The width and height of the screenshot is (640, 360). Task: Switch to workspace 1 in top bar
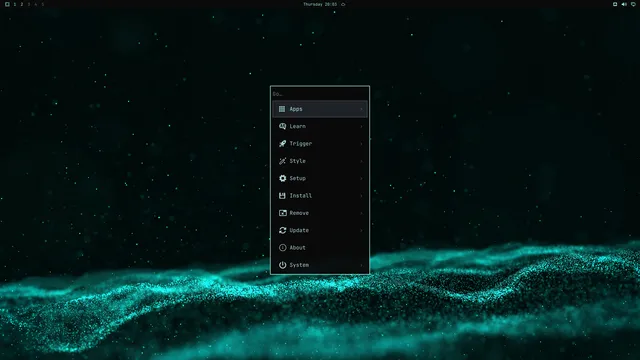click(15, 4)
